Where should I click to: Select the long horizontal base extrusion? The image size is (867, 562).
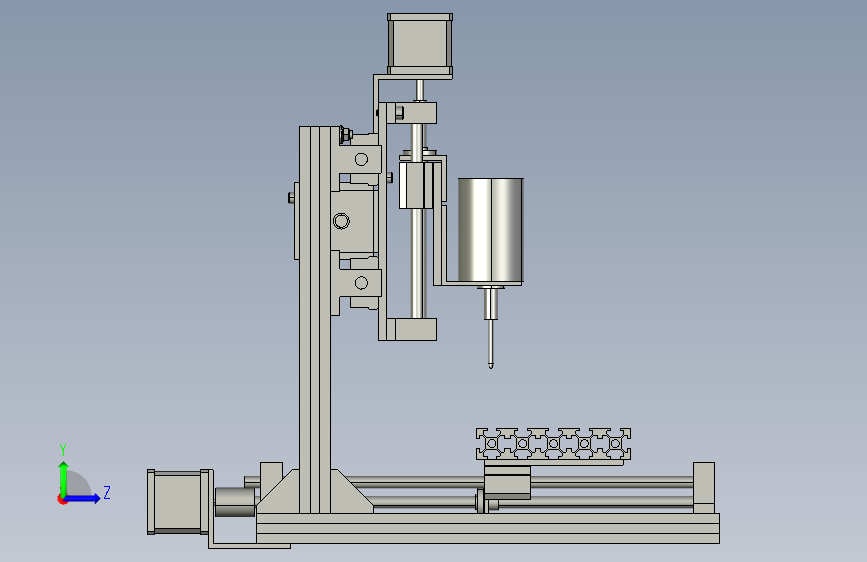click(488, 528)
